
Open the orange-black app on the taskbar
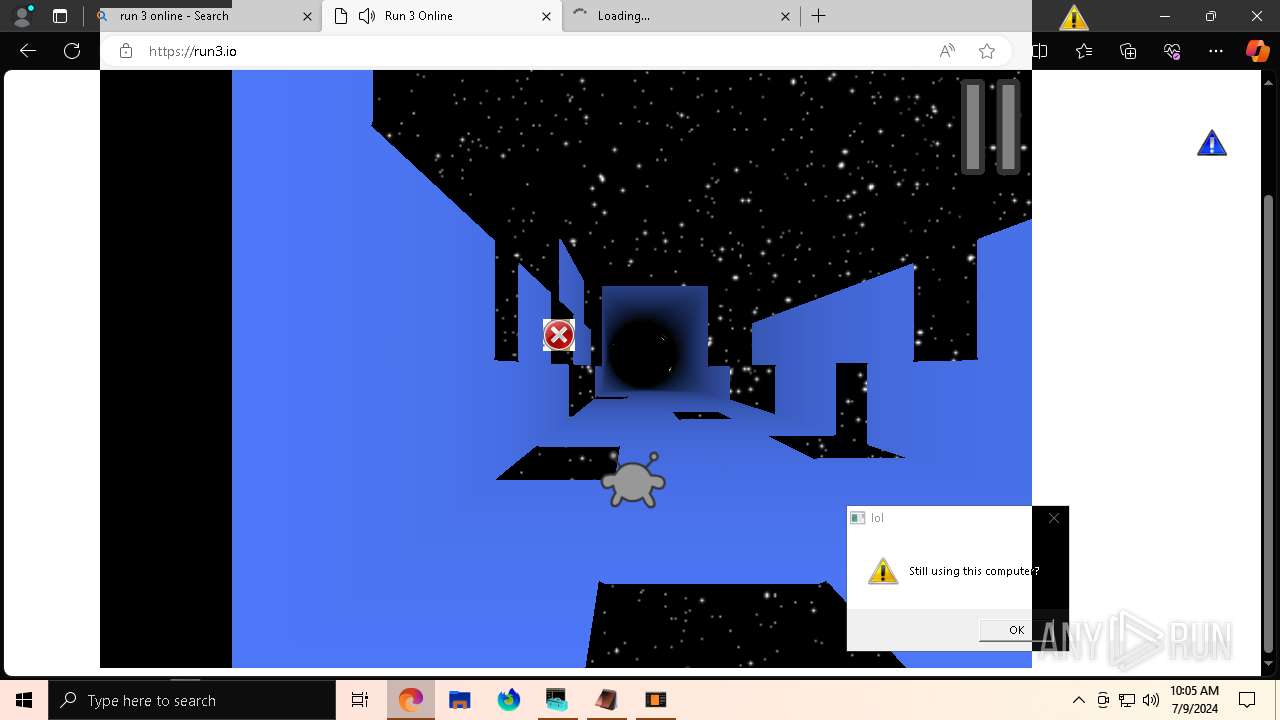coord(655,700)
